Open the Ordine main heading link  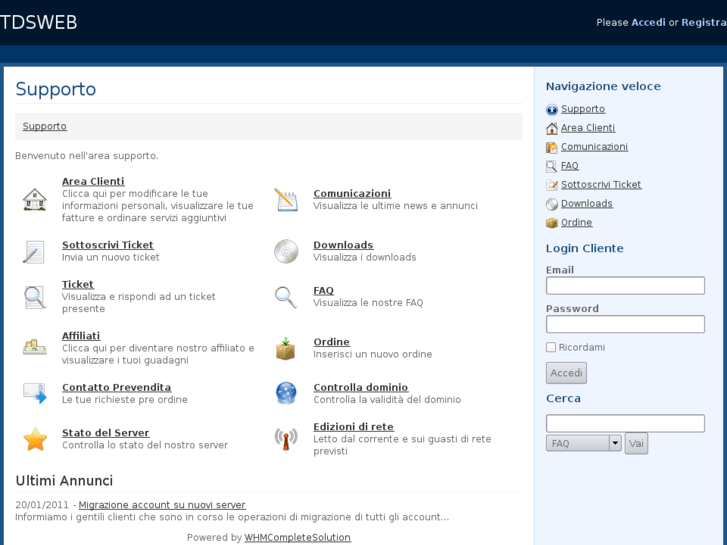click(332, 342)
